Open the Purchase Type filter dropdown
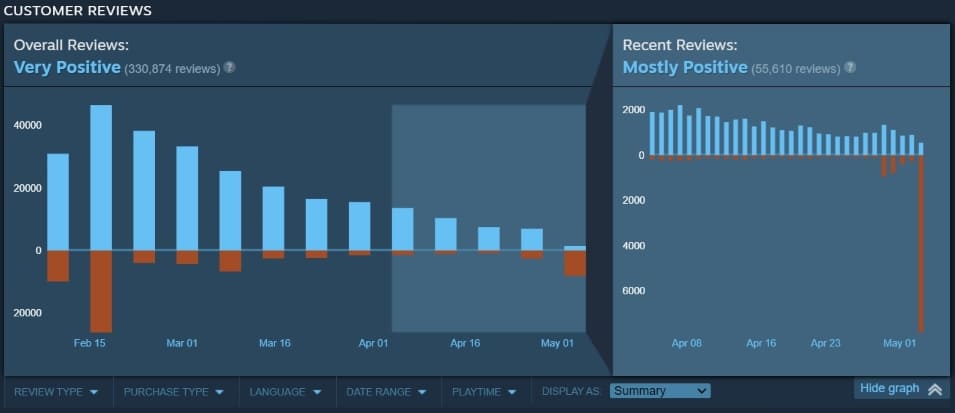 coord(175,392)
